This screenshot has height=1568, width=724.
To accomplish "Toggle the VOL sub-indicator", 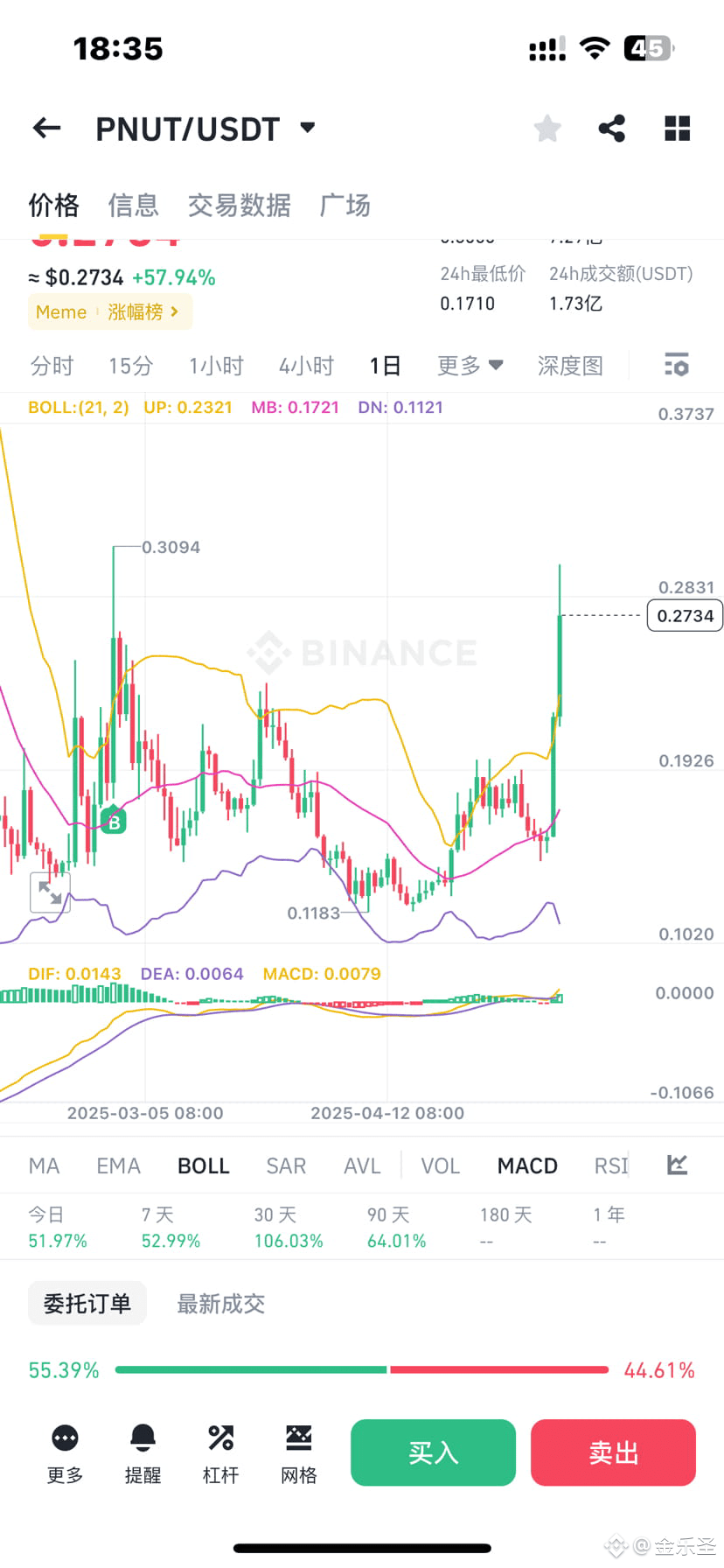I will coord(440,1165).
